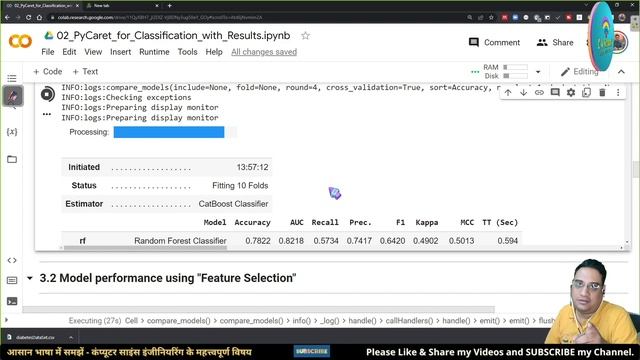This screenshot has height=360, width=640.
Task: Close the PyCaret notebook browser tab
Action: [x=77, y=6]
